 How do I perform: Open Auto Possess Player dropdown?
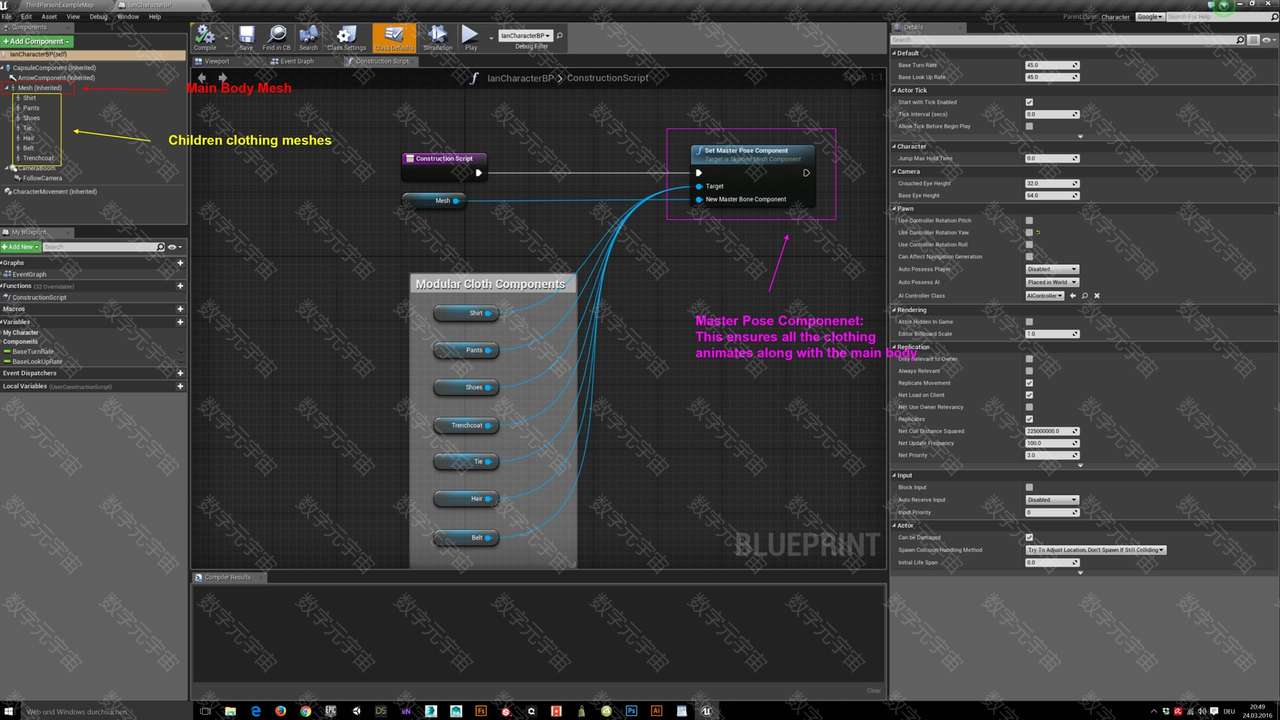(x=1052, y=269)
